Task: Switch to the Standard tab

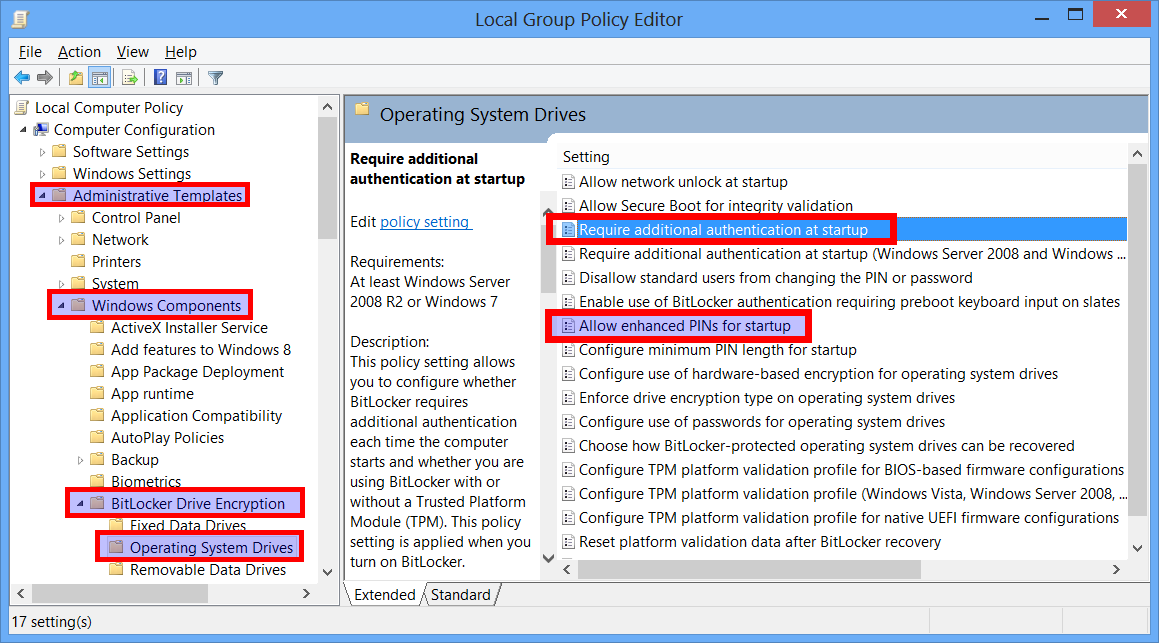Action: coord(461,594)
